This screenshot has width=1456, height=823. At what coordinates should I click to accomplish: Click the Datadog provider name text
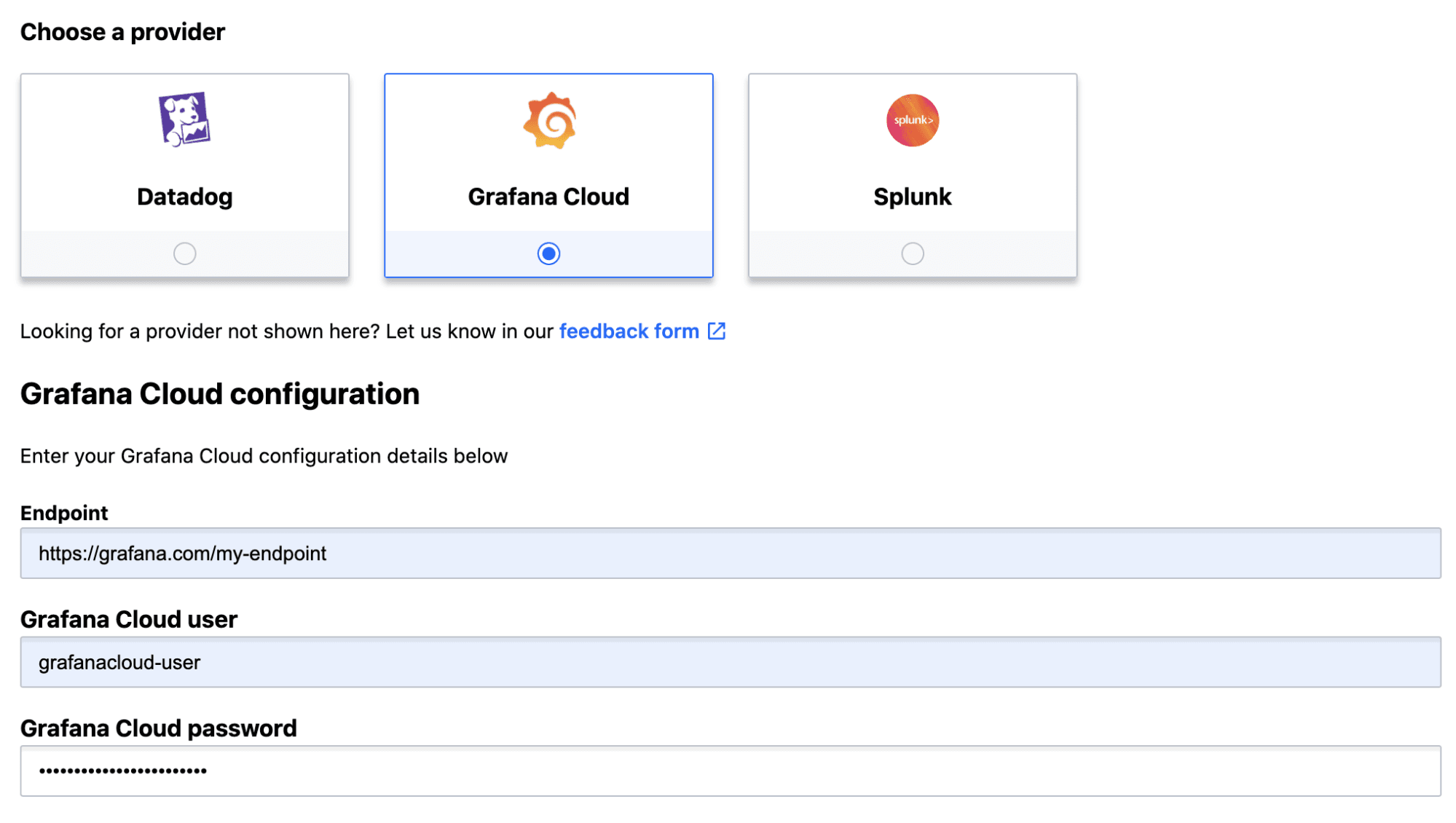pyautogui.click(x=184, y=197)
